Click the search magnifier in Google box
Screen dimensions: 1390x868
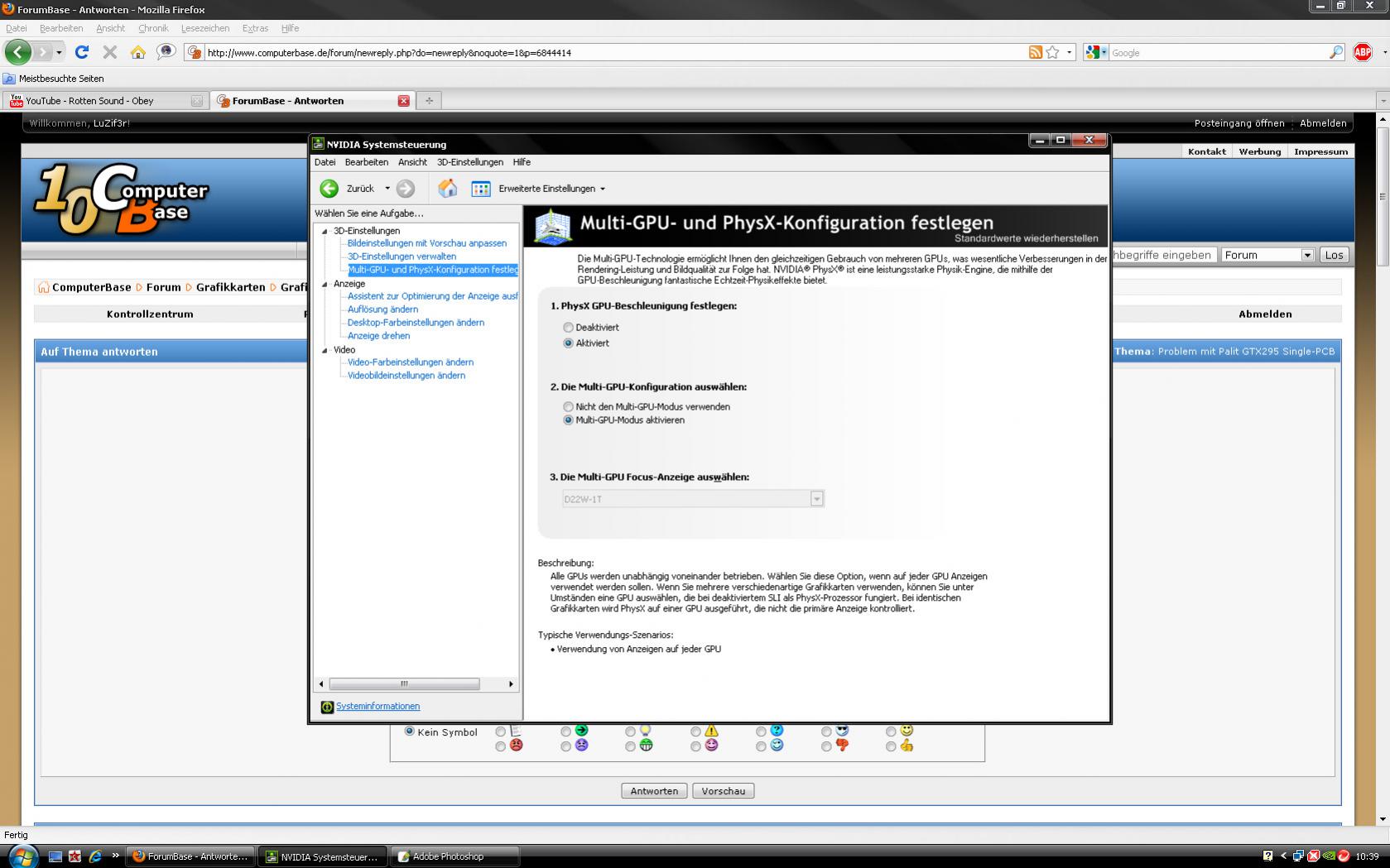1335,52
